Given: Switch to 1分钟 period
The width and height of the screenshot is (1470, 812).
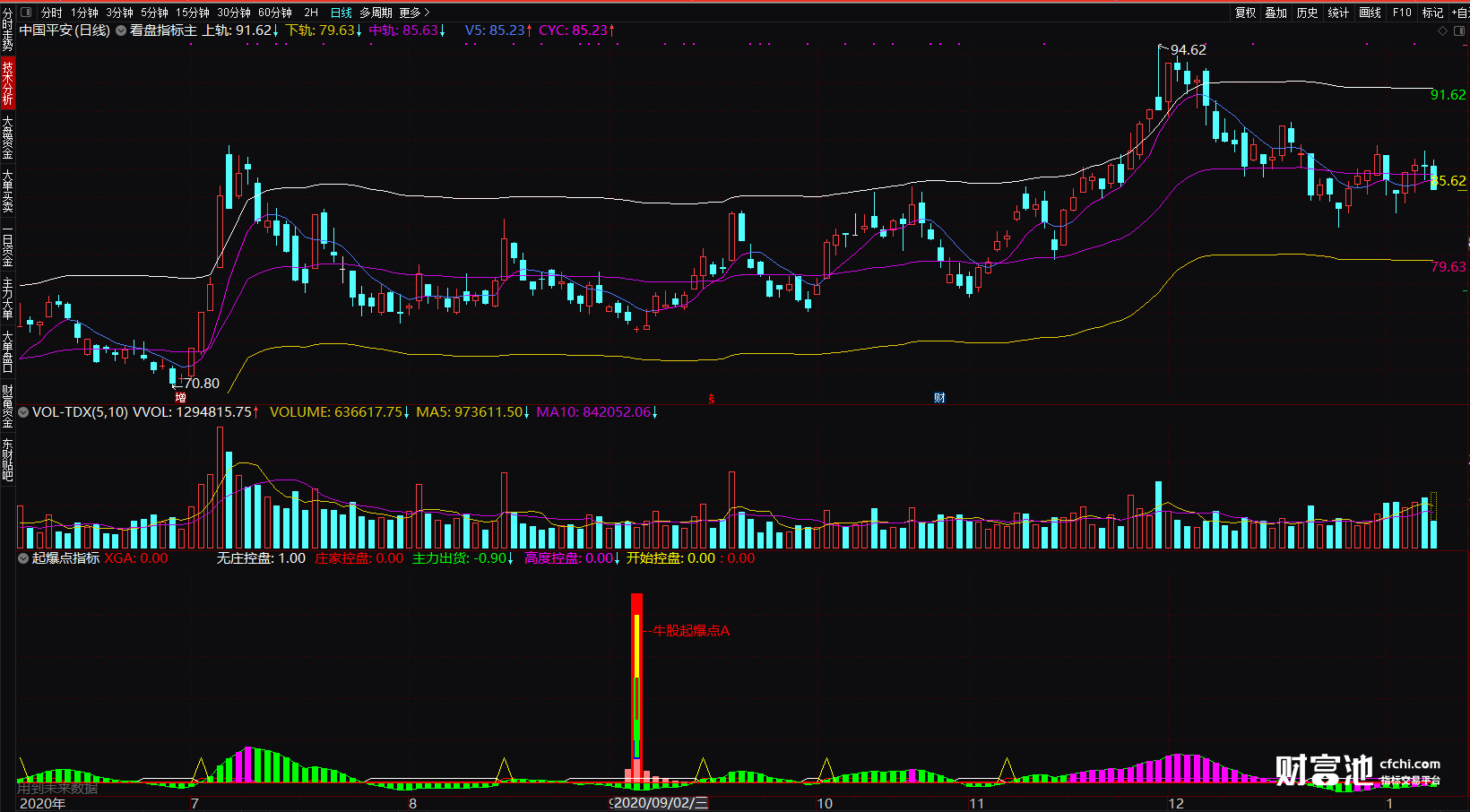Looking at the screenshot, I should pyautogui.click(x=85, y=13).
